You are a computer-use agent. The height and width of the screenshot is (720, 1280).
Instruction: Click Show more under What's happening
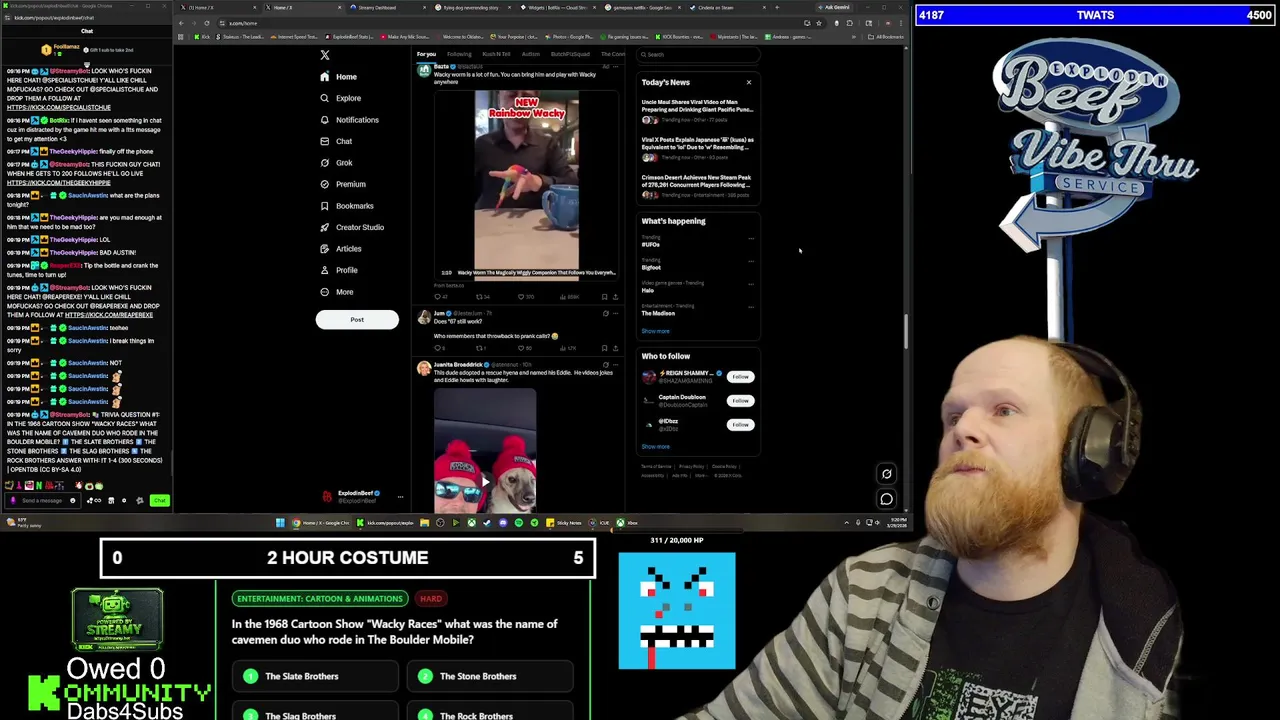point(655,331)
